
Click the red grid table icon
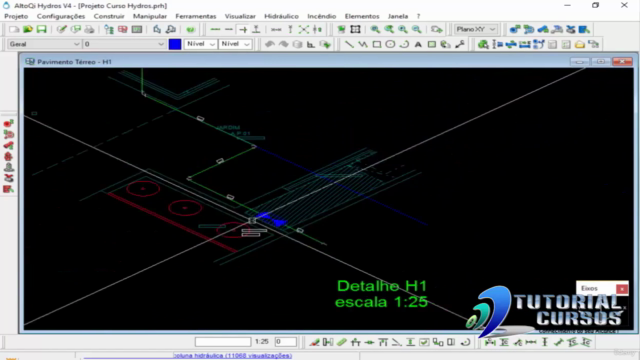pos(123,29)
